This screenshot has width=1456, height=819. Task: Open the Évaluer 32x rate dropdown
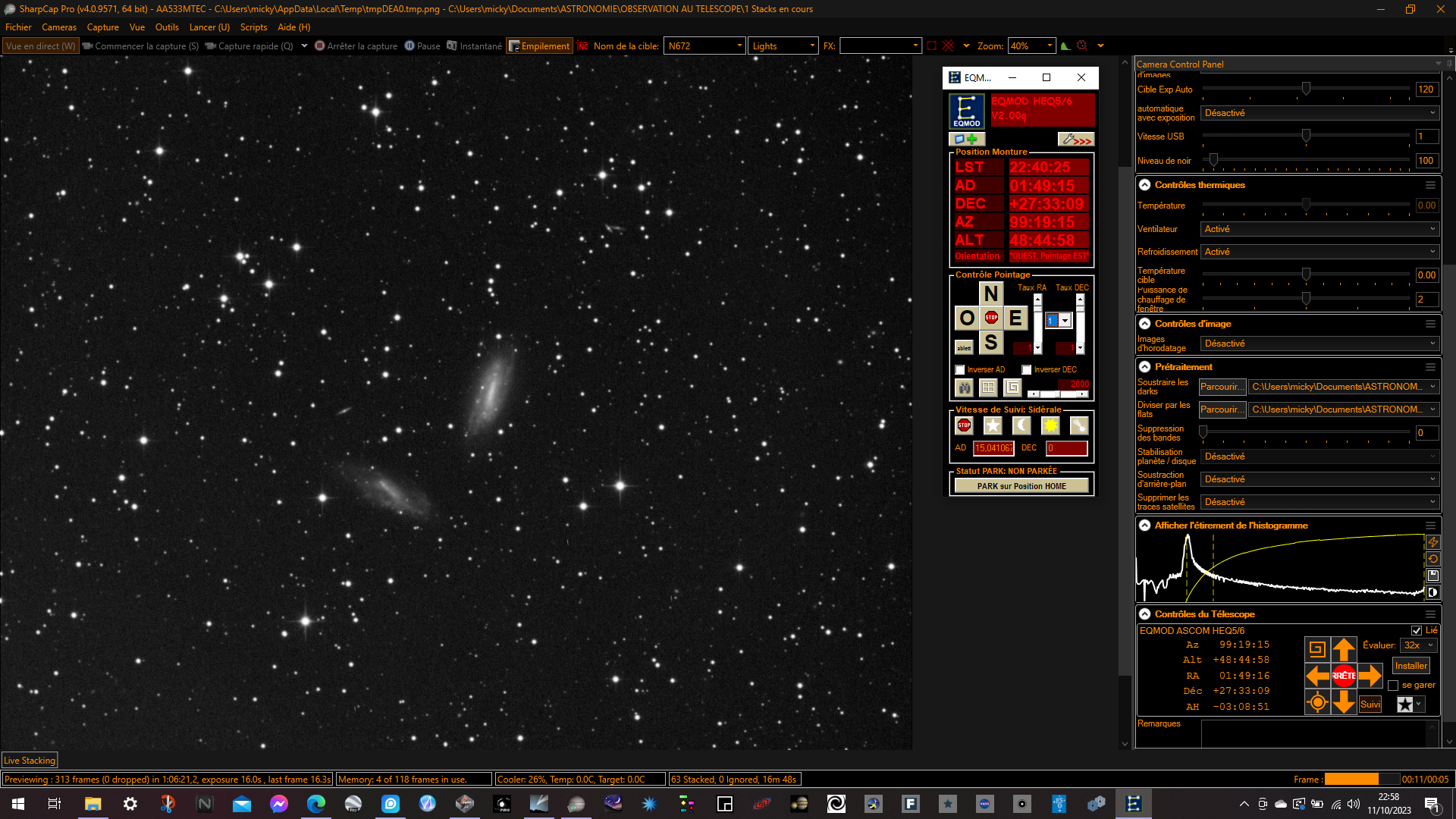pyautogui.click(x=1419, y=645)
